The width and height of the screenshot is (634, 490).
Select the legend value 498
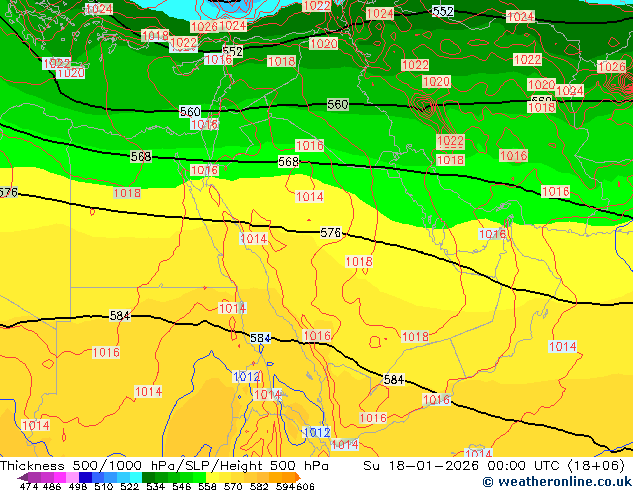pos(78,486)
